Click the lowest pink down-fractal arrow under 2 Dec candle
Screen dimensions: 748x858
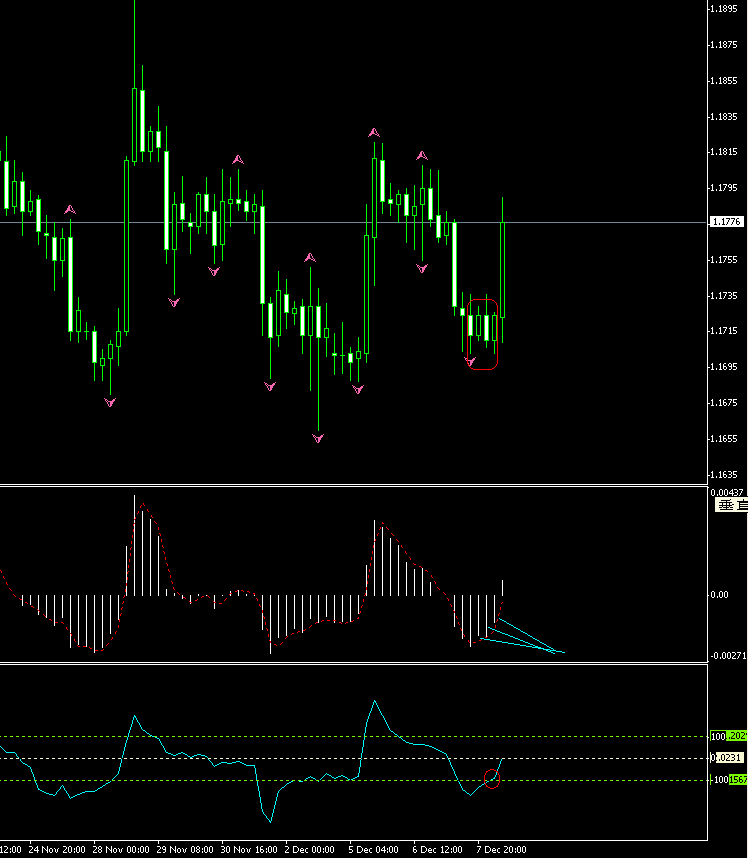pos(318,438)
